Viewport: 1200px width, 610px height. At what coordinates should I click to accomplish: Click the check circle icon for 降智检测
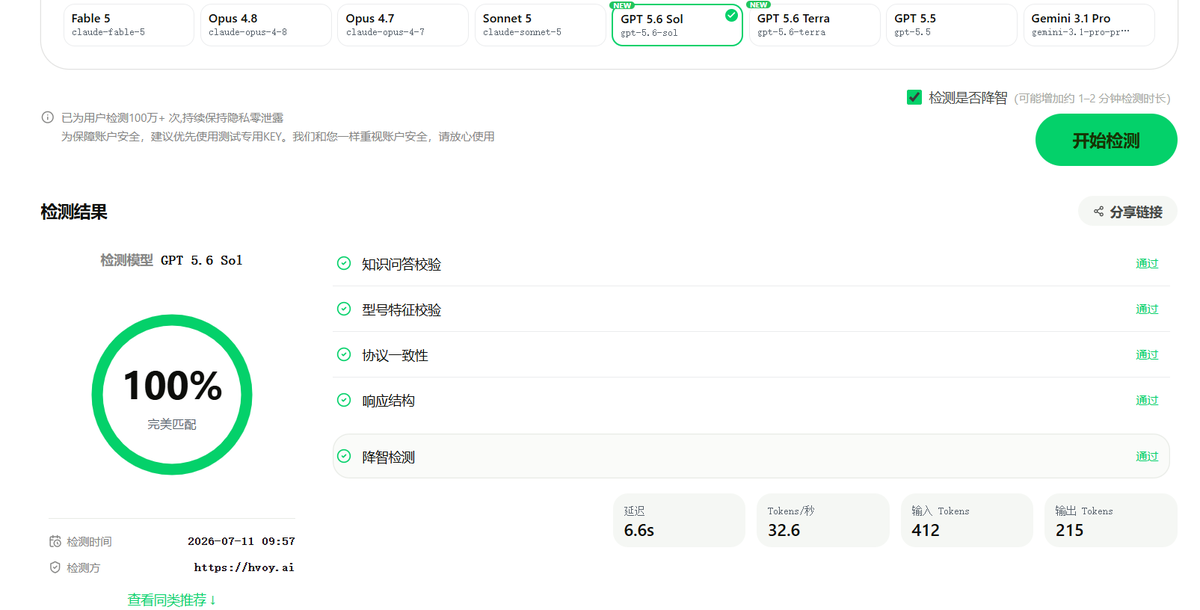(344, 456)
